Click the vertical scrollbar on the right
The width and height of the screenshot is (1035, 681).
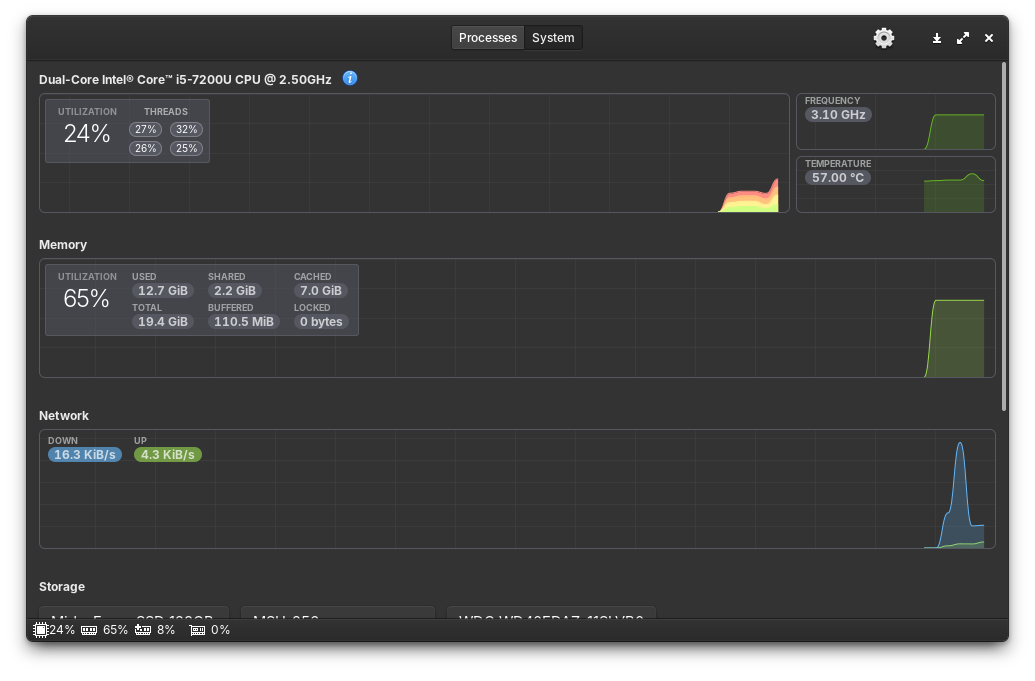(1003, 235)
